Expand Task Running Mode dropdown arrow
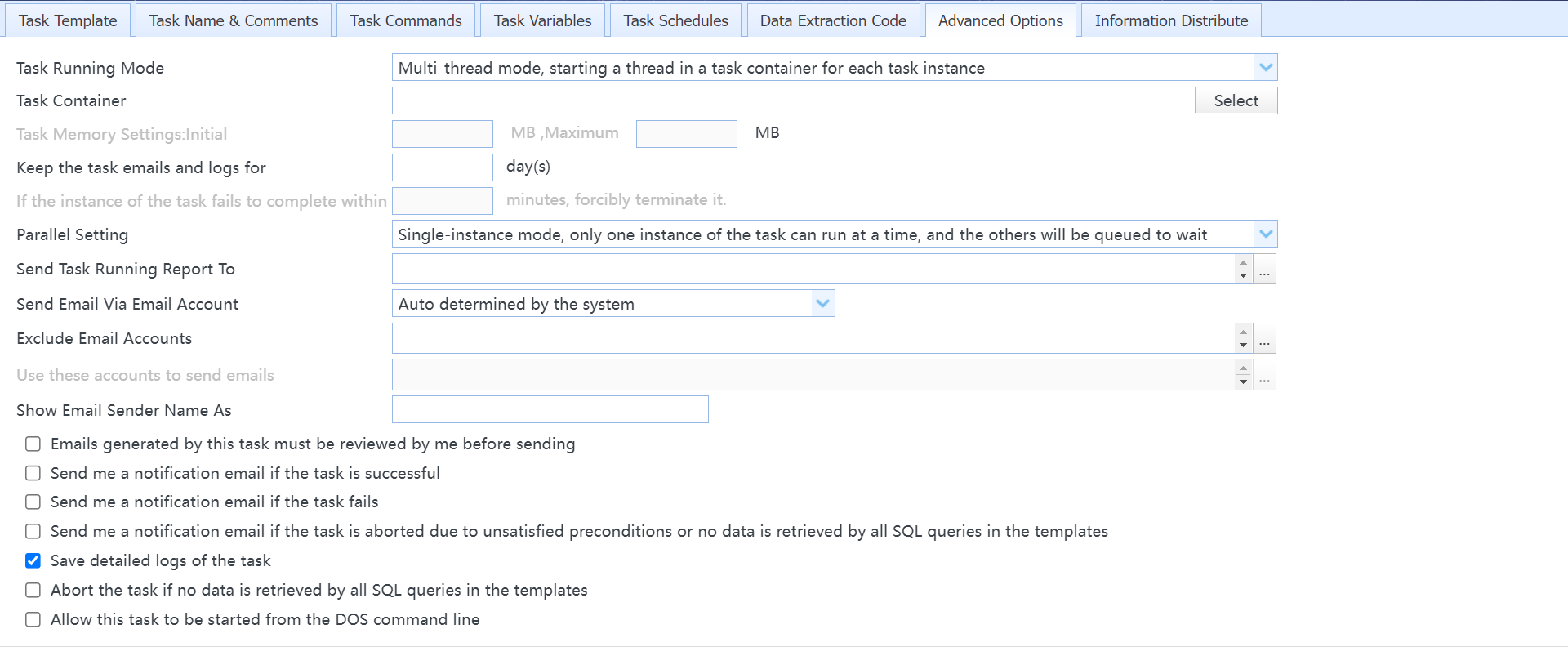This screenshot has width=1568, height=647. (1265, 67)
